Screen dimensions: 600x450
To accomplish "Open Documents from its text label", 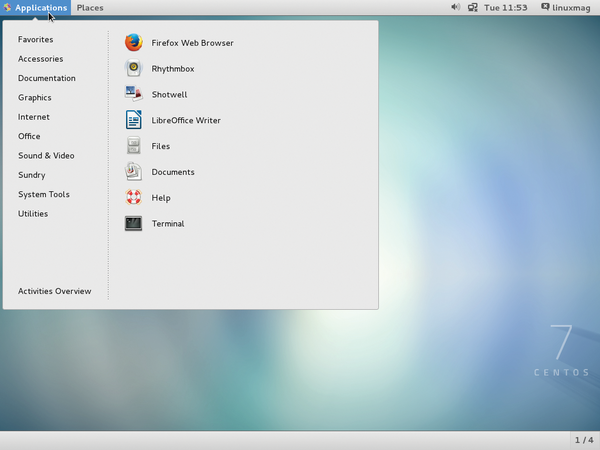I will coord(173,172).
